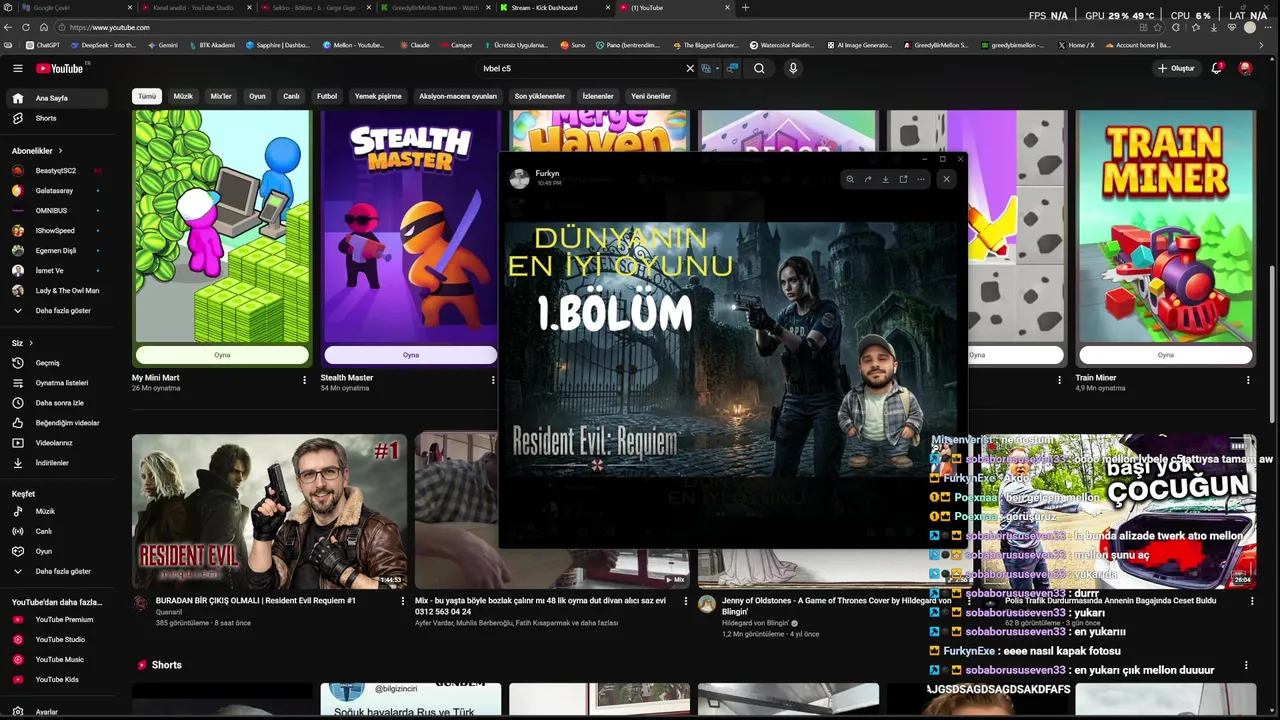Zoom the image in Furkyn preview window
This screenshot has height=720, width=1280.
click(850, 179)
